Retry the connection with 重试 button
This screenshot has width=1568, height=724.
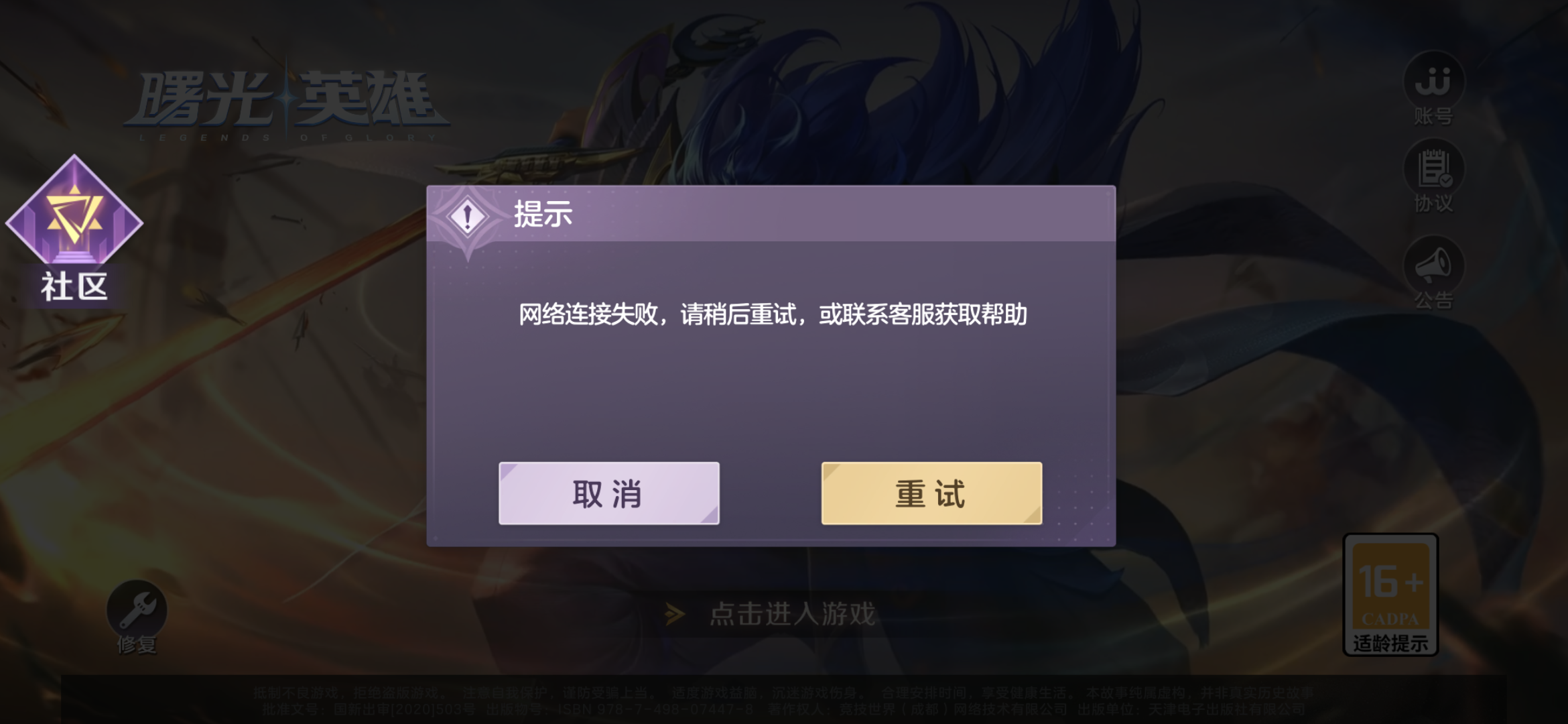pyautogui.click(x=931, y=493)
